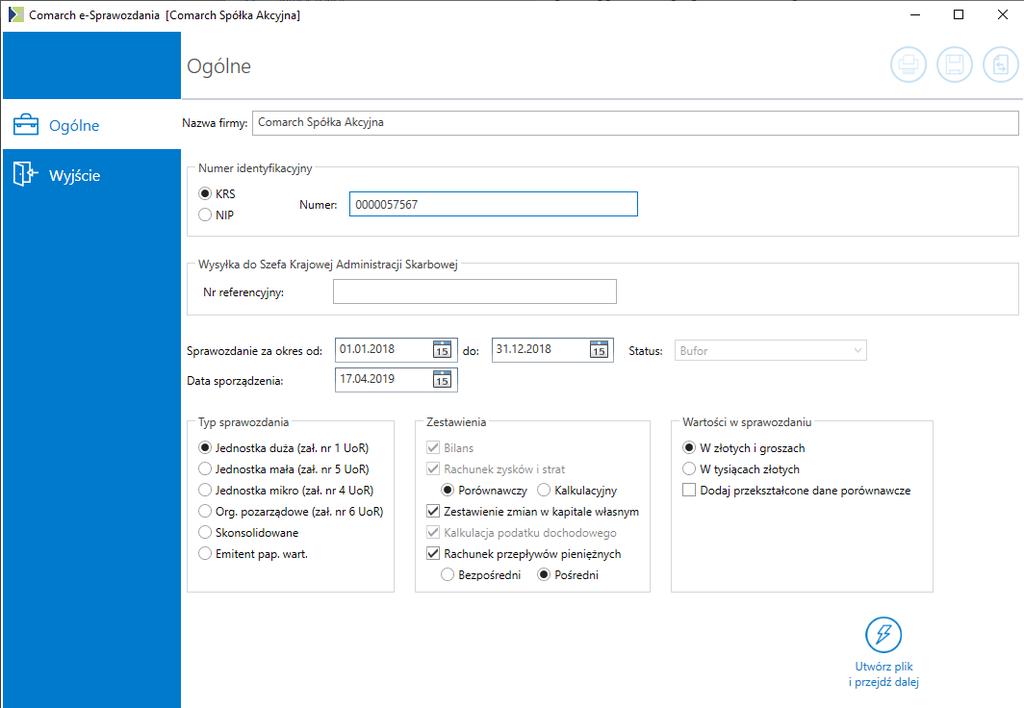Open calendar for the period start date 01.01.2018

coord(442,349)
